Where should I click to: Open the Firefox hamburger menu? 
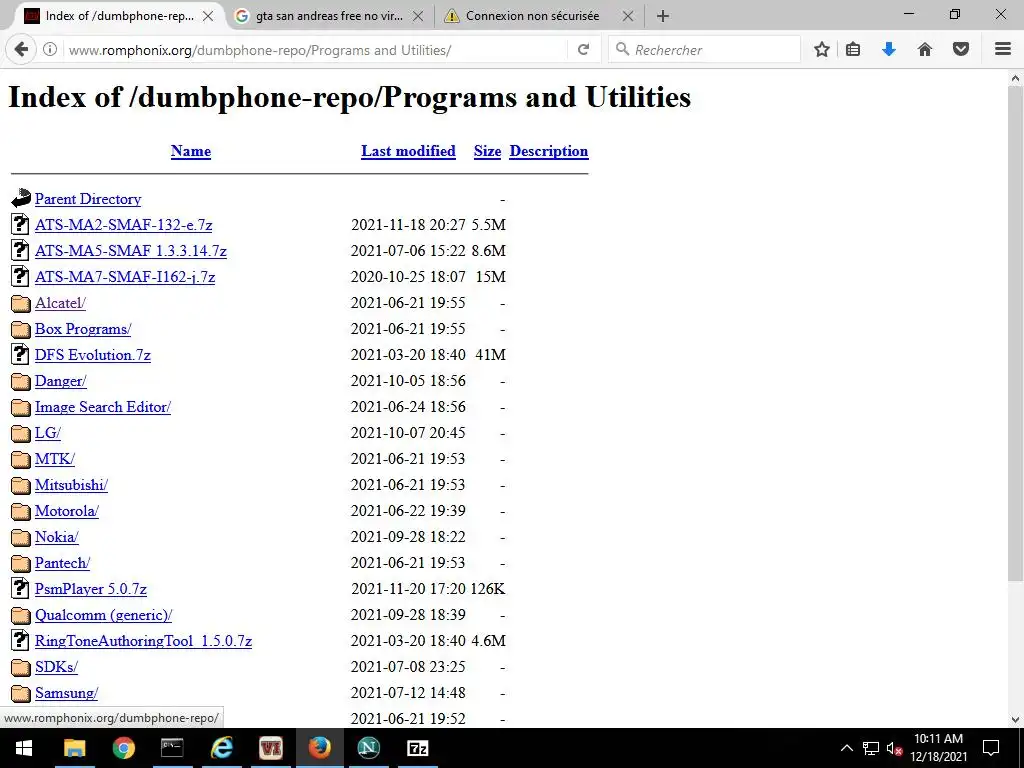(x=1003, y=50)
